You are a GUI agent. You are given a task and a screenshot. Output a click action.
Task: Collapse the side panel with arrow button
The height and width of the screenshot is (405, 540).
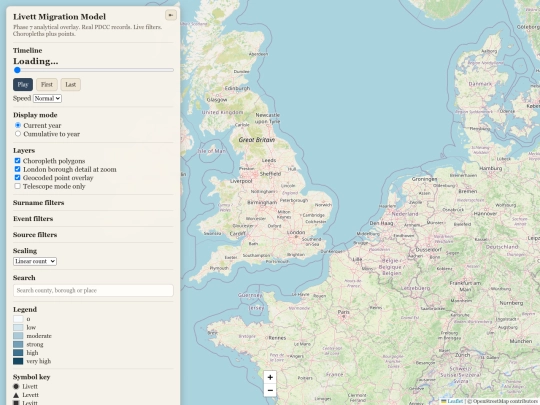click(171, 15)
